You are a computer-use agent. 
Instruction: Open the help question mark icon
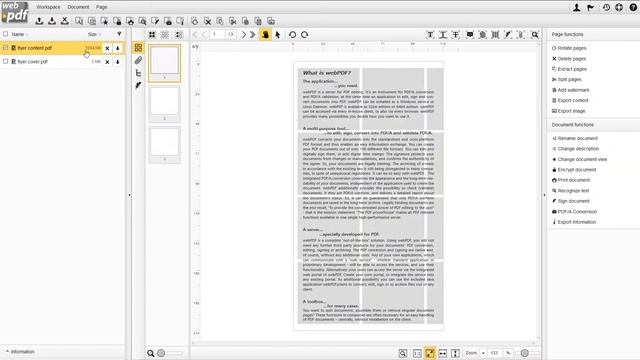pos(633,7)
